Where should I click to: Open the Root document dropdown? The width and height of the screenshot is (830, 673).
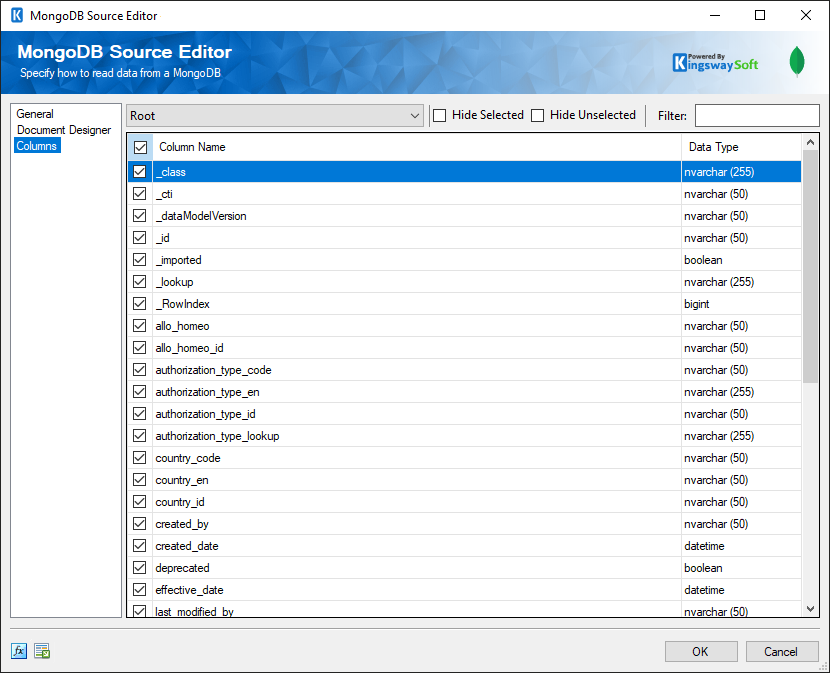click(275, 115)
